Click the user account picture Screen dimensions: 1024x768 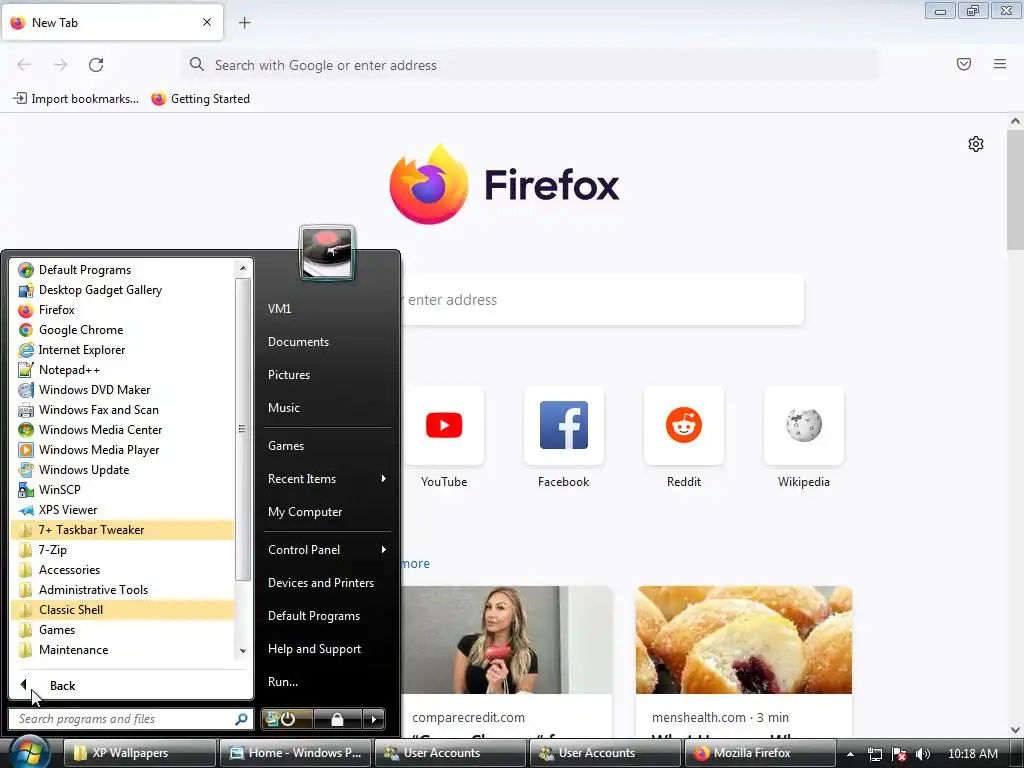tap(327, 252)
